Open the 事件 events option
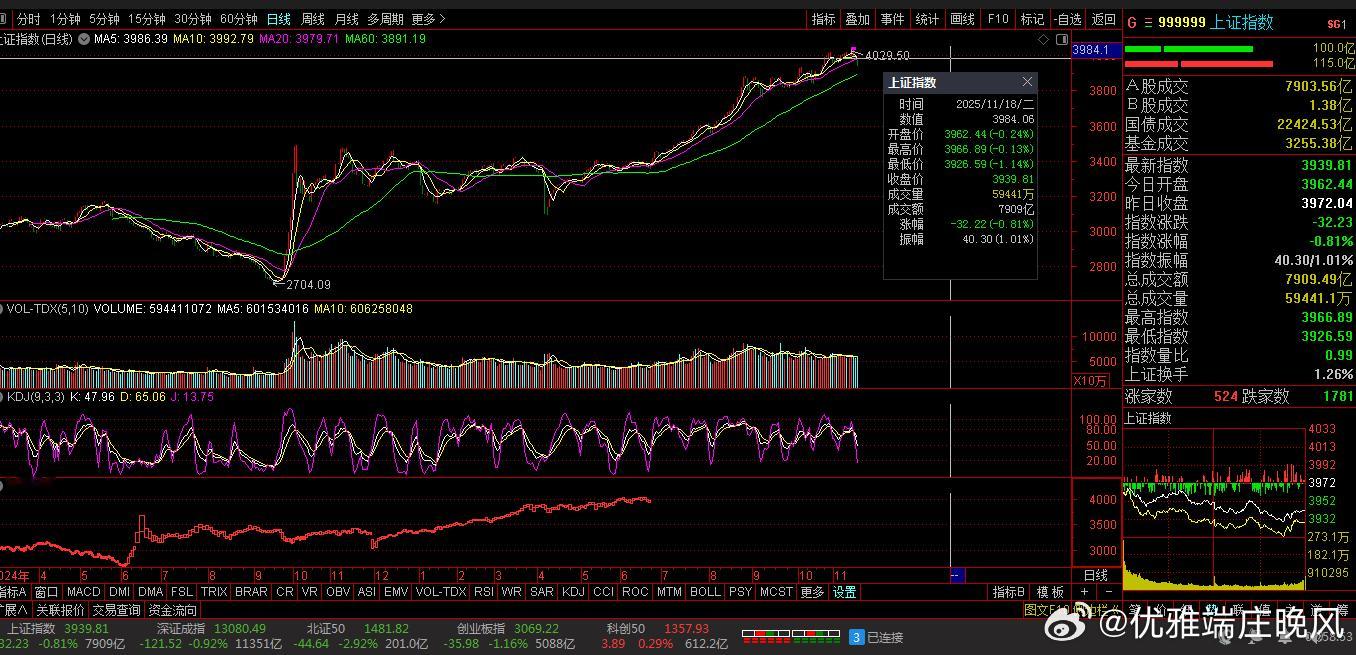 click(x=892, y=19)
